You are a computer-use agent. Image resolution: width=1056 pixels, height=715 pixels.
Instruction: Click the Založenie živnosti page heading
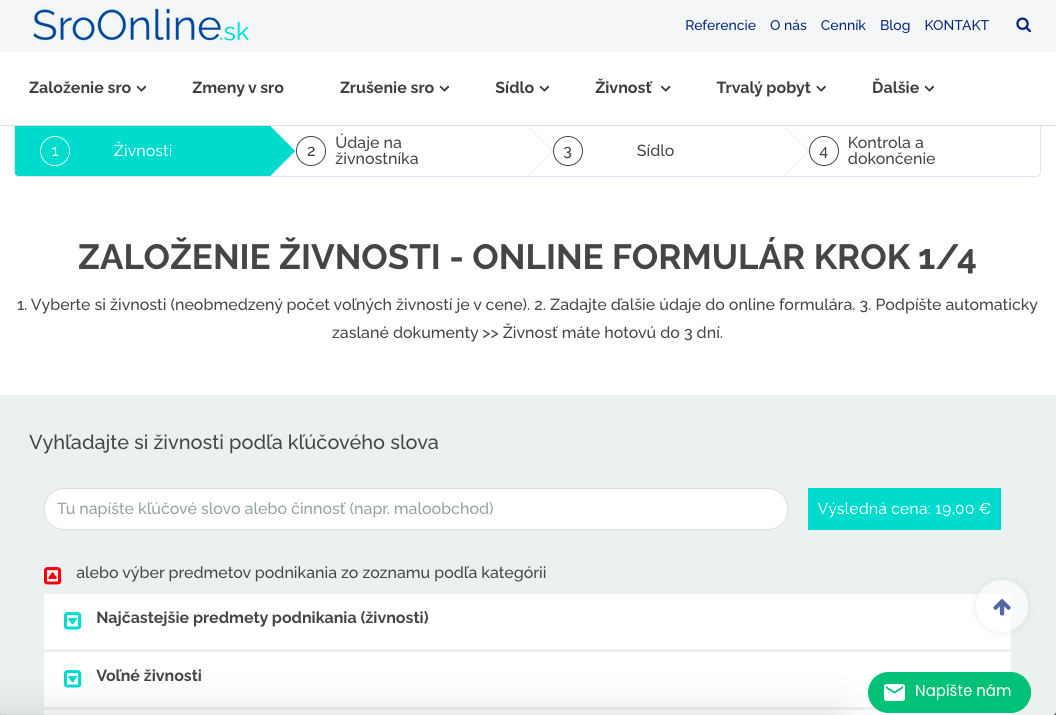tap(527, 257)
